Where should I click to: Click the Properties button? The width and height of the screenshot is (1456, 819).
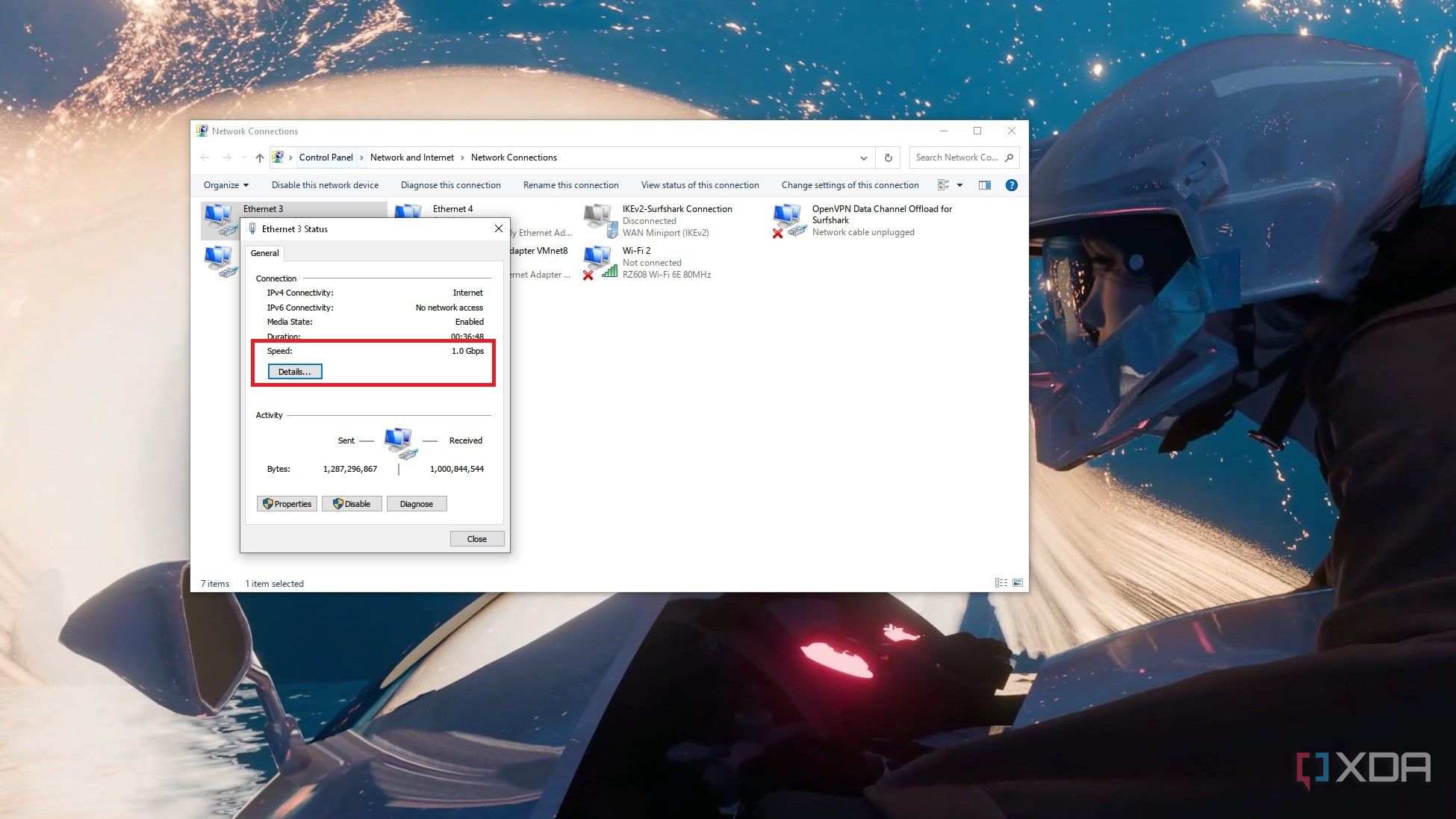[287, 504]
